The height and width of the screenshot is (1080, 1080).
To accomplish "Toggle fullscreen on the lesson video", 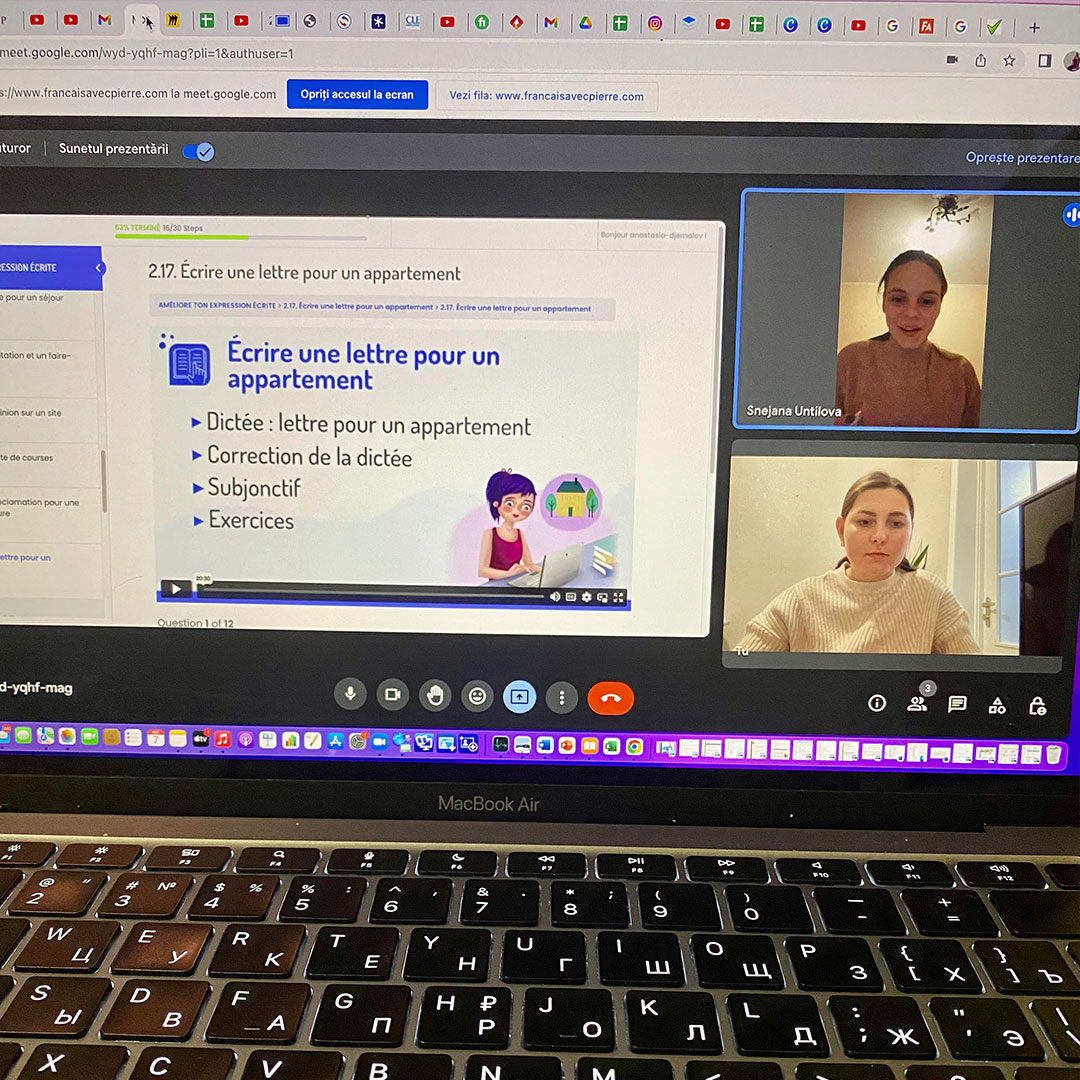I will (x=619, y=597).
